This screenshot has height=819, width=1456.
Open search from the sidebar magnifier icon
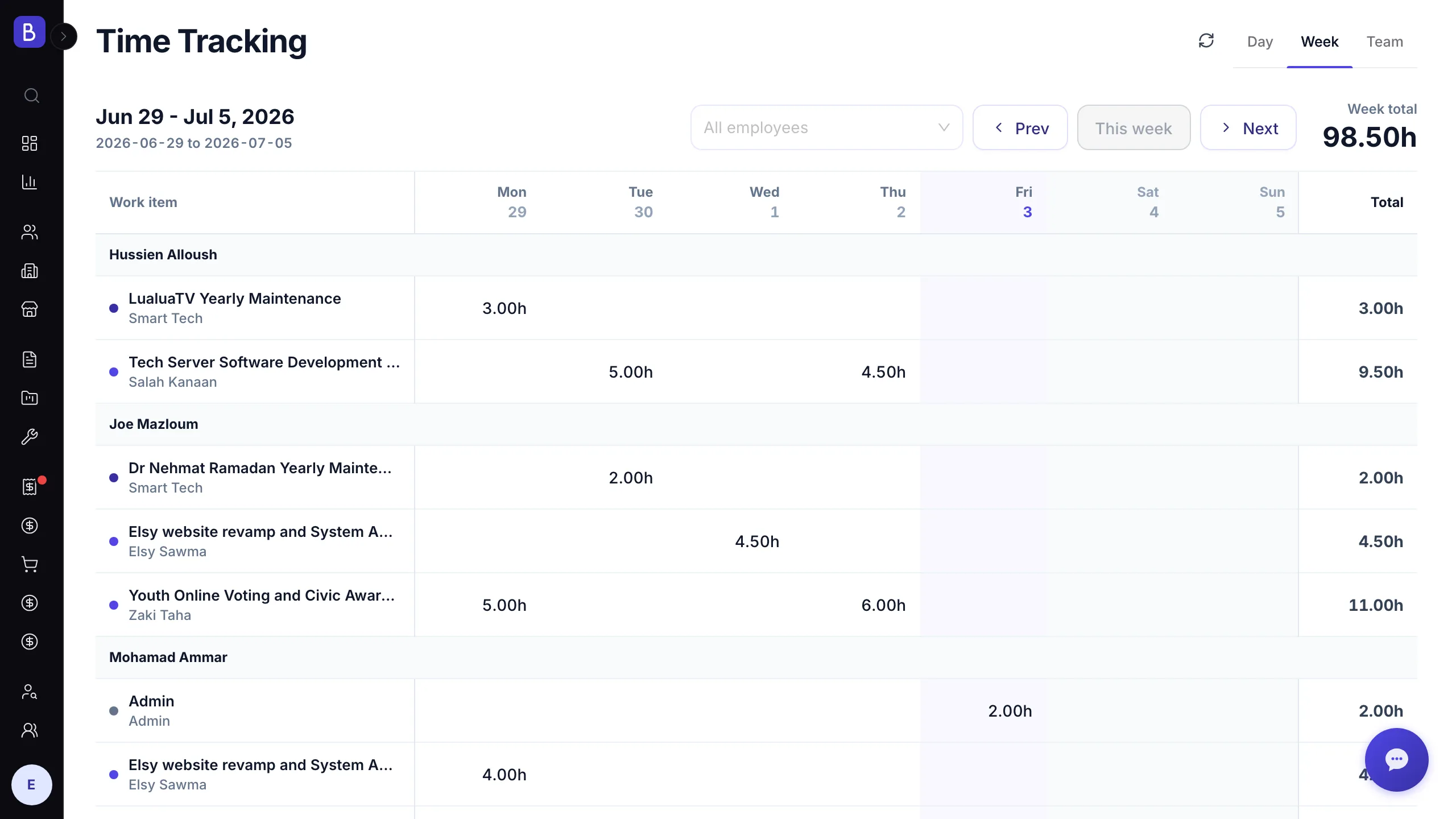point(31,96)
